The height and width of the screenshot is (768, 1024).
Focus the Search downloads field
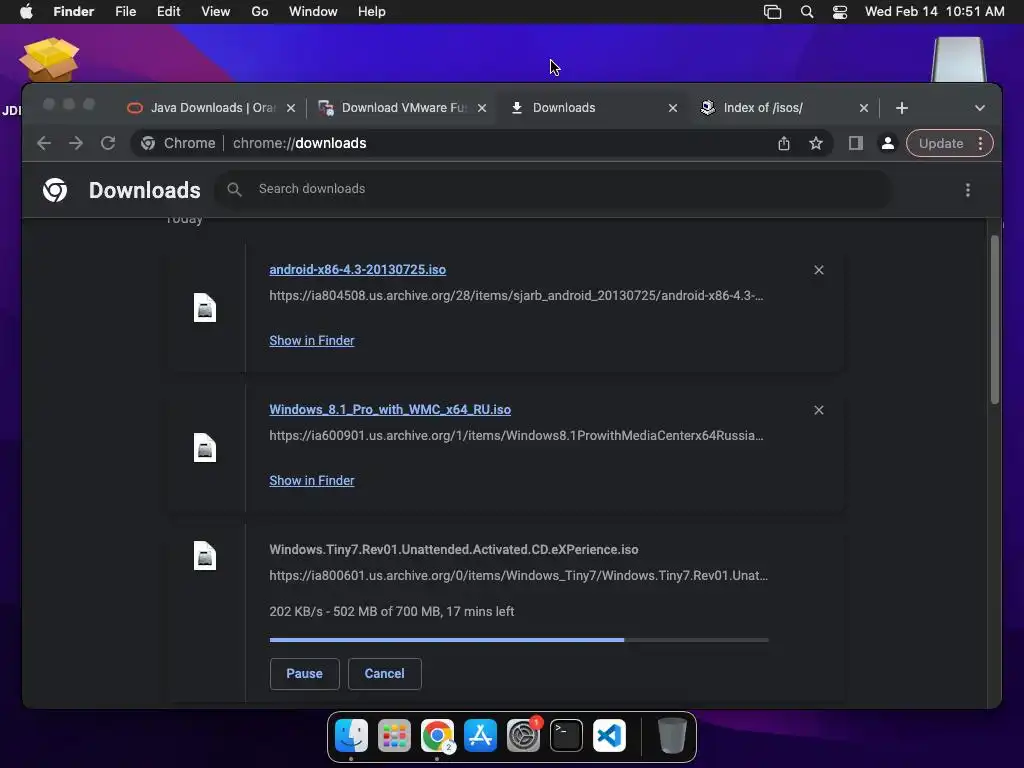click(554, 189)
